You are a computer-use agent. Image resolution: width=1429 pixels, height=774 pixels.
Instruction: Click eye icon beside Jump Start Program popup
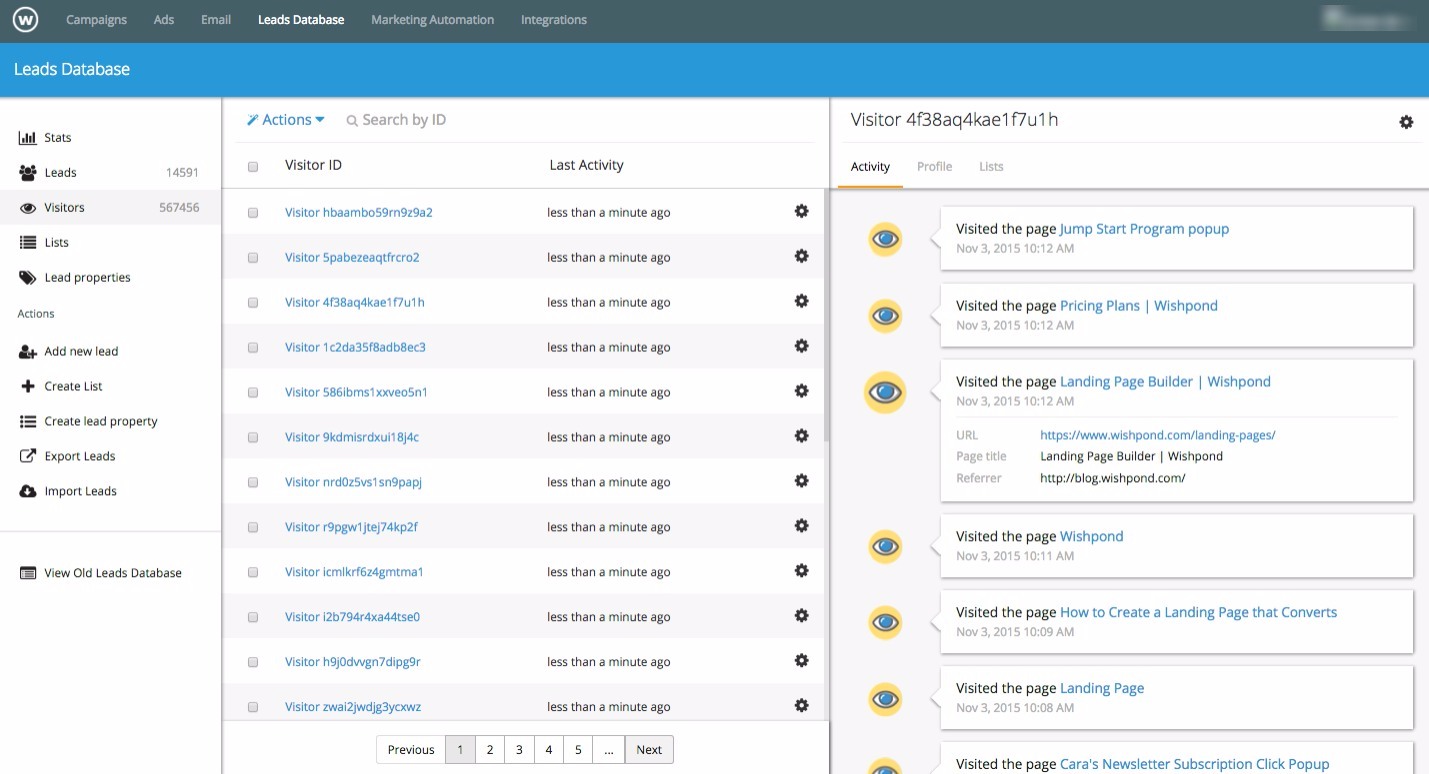885,239
